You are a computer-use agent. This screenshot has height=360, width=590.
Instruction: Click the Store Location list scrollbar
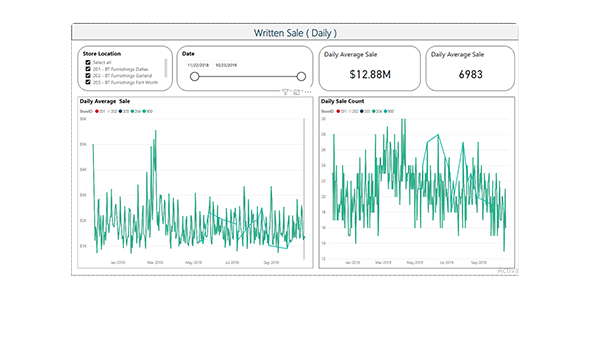(x=166, y=68)
